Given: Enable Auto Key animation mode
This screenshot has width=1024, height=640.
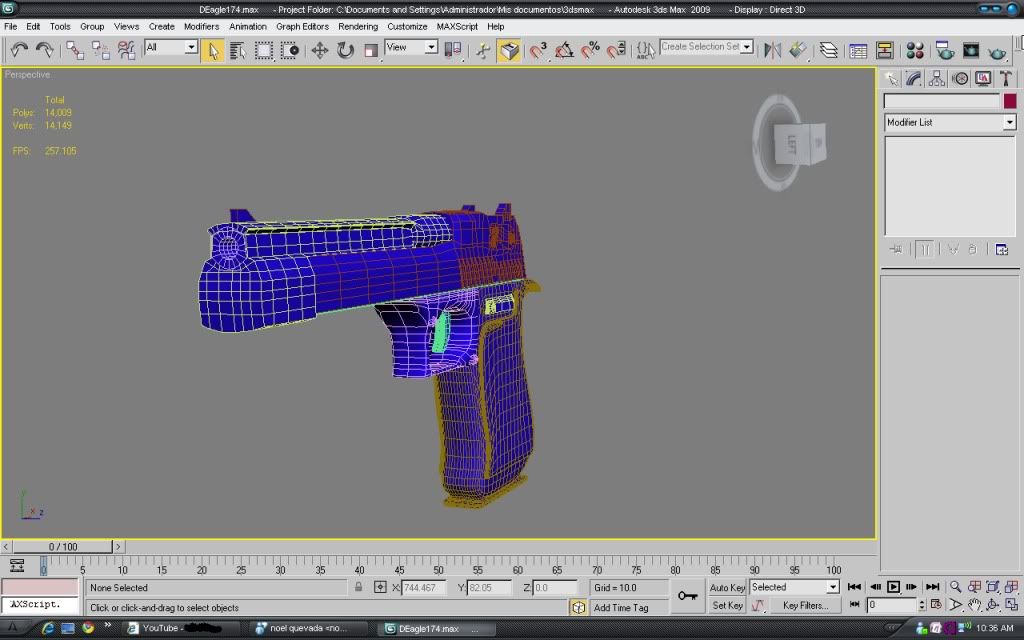Looking at the screenshot, I should coord(727,588).
